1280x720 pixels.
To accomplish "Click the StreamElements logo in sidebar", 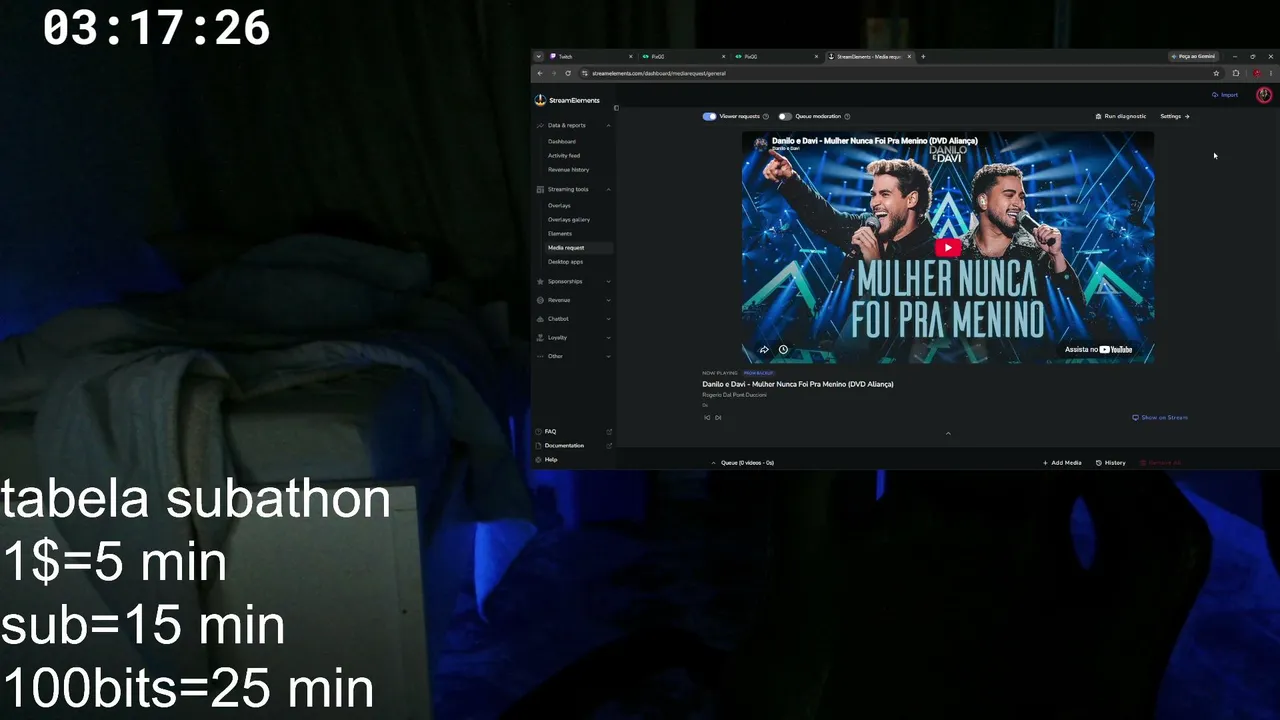I will point(567,100).
